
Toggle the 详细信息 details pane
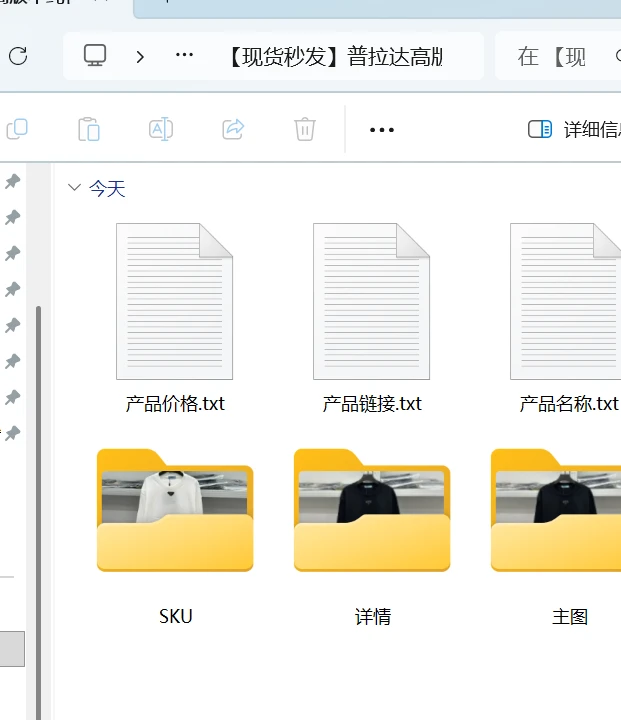[574, 129]
